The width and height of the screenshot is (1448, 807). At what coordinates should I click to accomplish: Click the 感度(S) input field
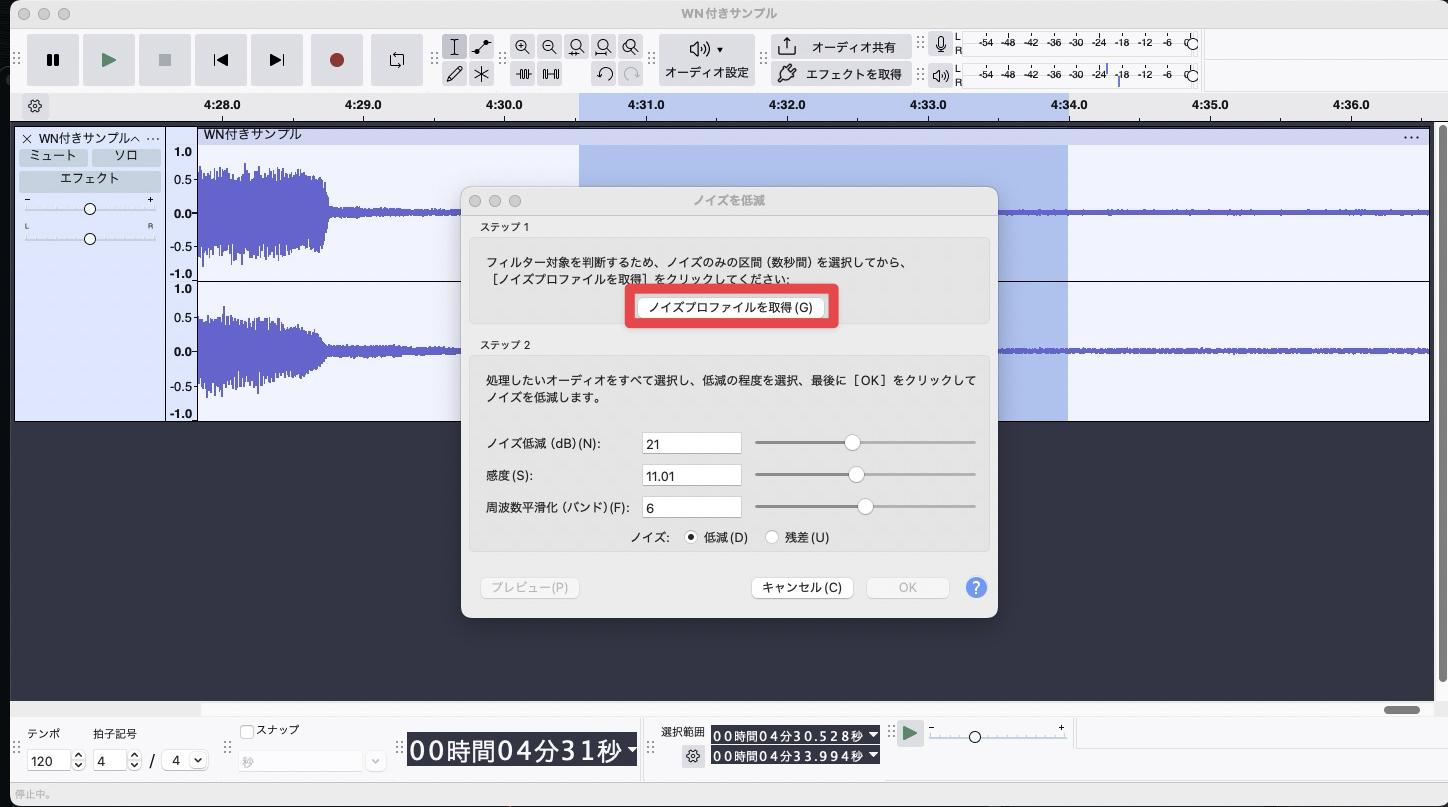pyautogui.click(x=691, y=475)
